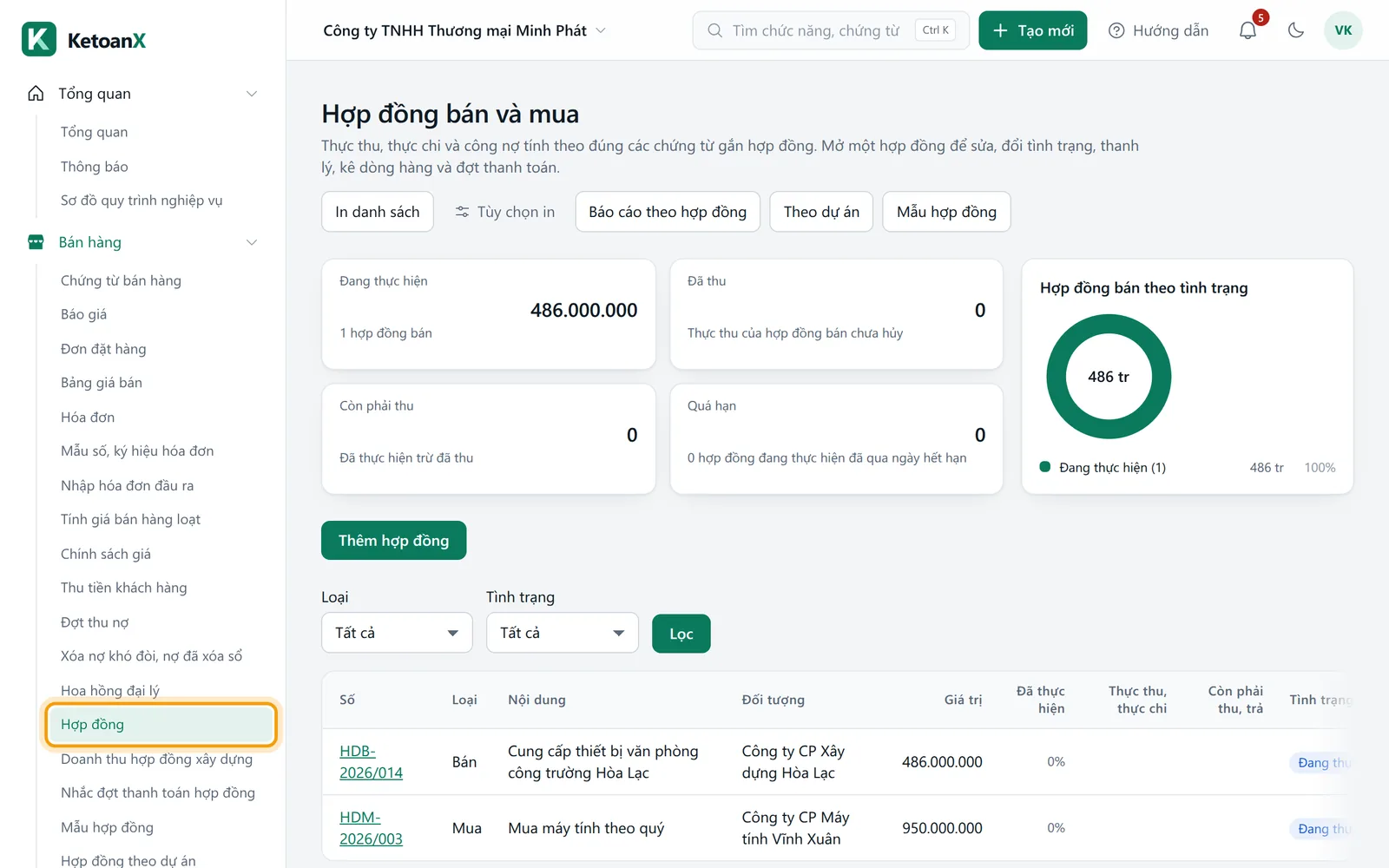Open the notifications bell

1247,30
